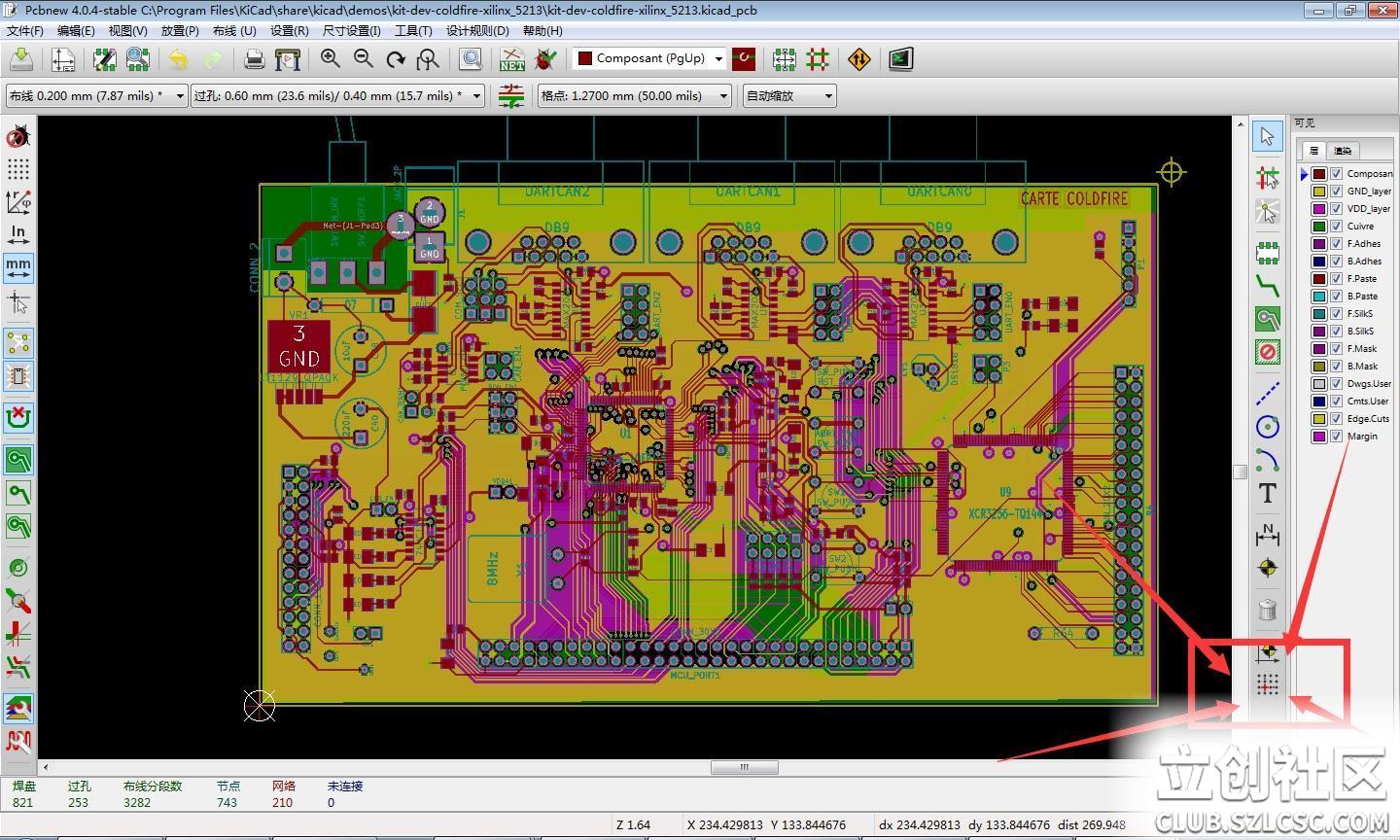Select the Add layer alignment target tool
This screenshot has height=840, width=1400.
(x=1267, y=568)
